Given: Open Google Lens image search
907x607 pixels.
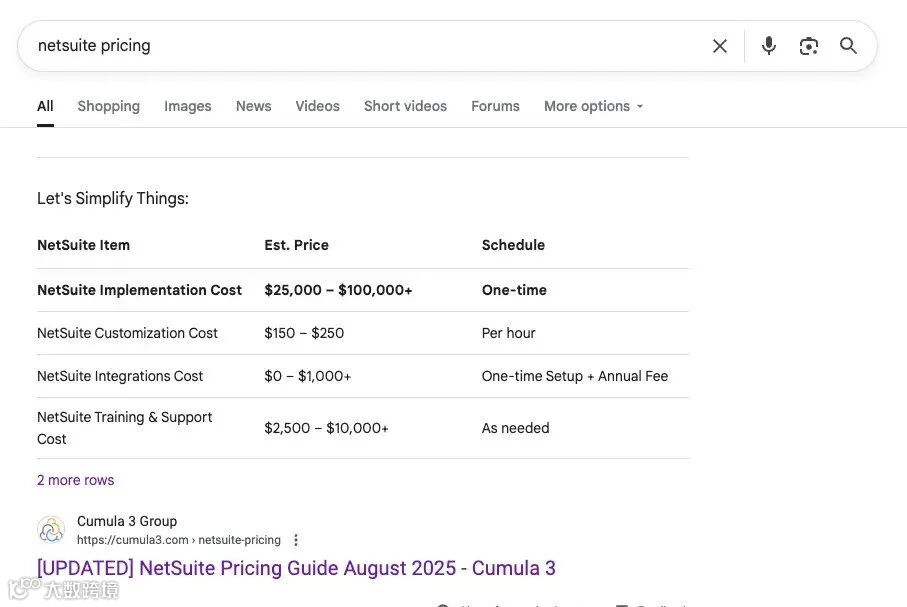Looking at the screenshot, I should [809, 46].
